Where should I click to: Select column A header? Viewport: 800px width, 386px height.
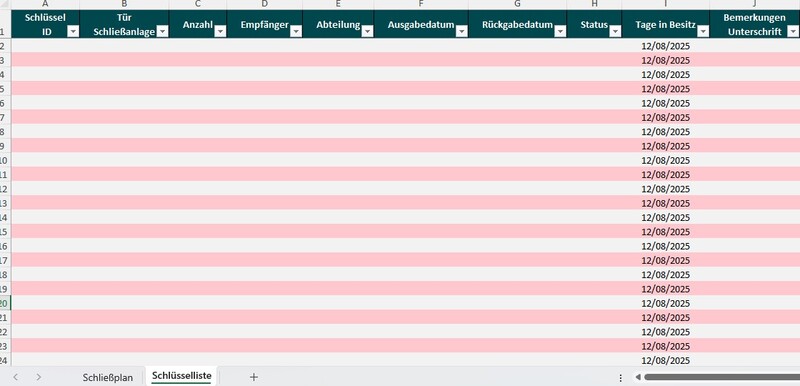pyautogui.click(x=45, y=4)
